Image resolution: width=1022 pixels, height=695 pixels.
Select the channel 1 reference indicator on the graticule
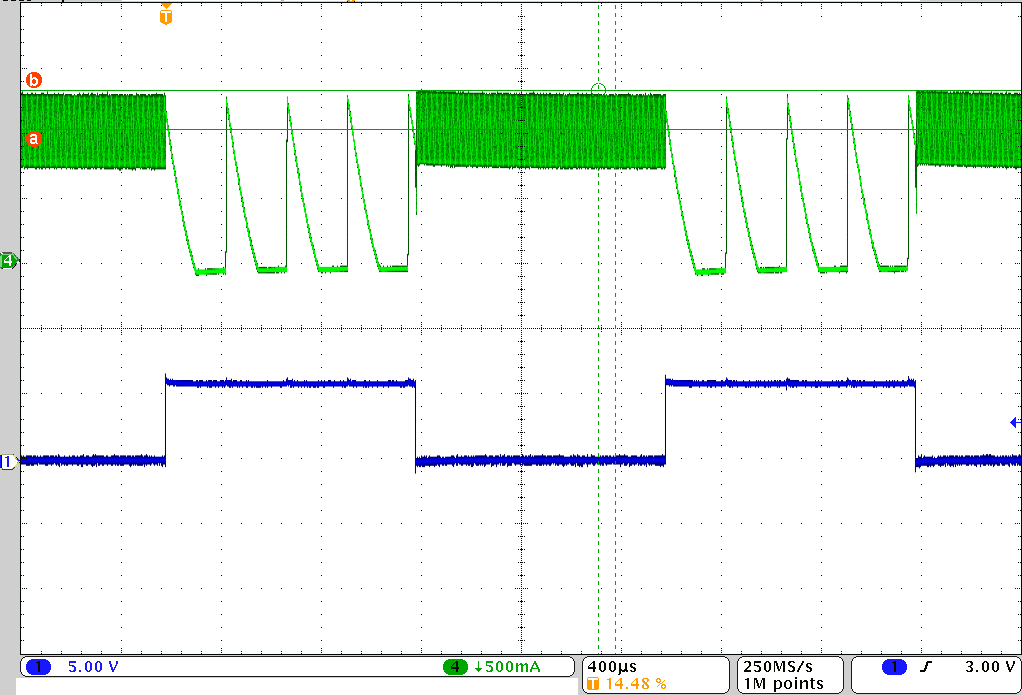pos(8,462)
